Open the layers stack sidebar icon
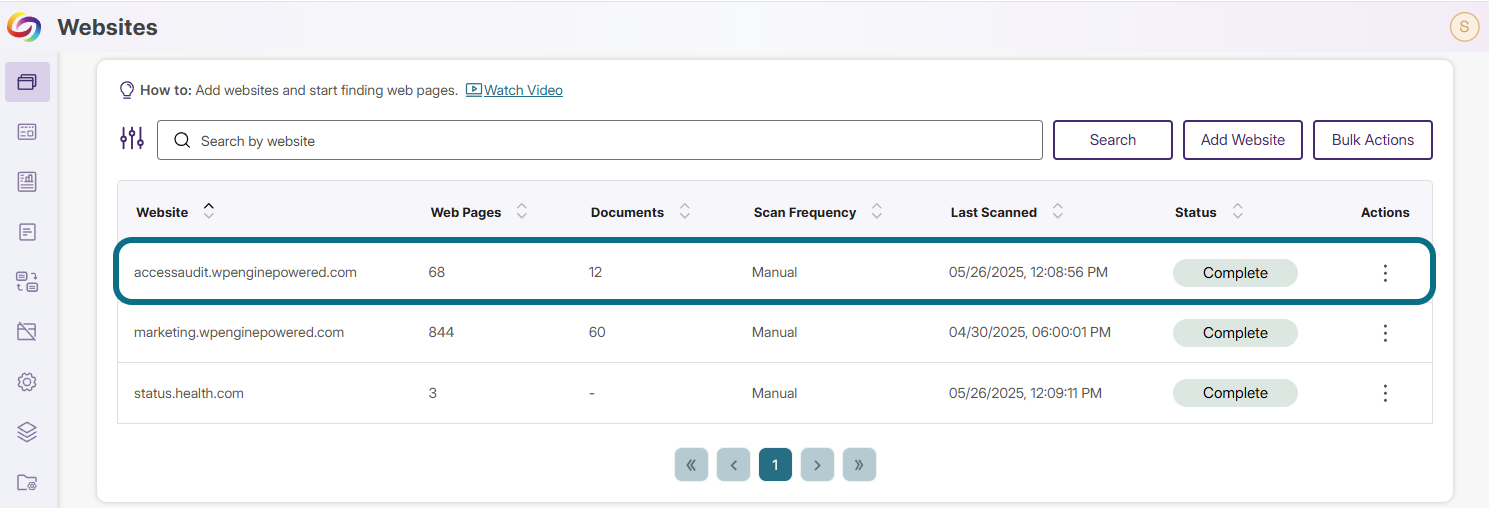This screenshot has height=508, width=1489. pyautogui.click(x=27, y=432)
